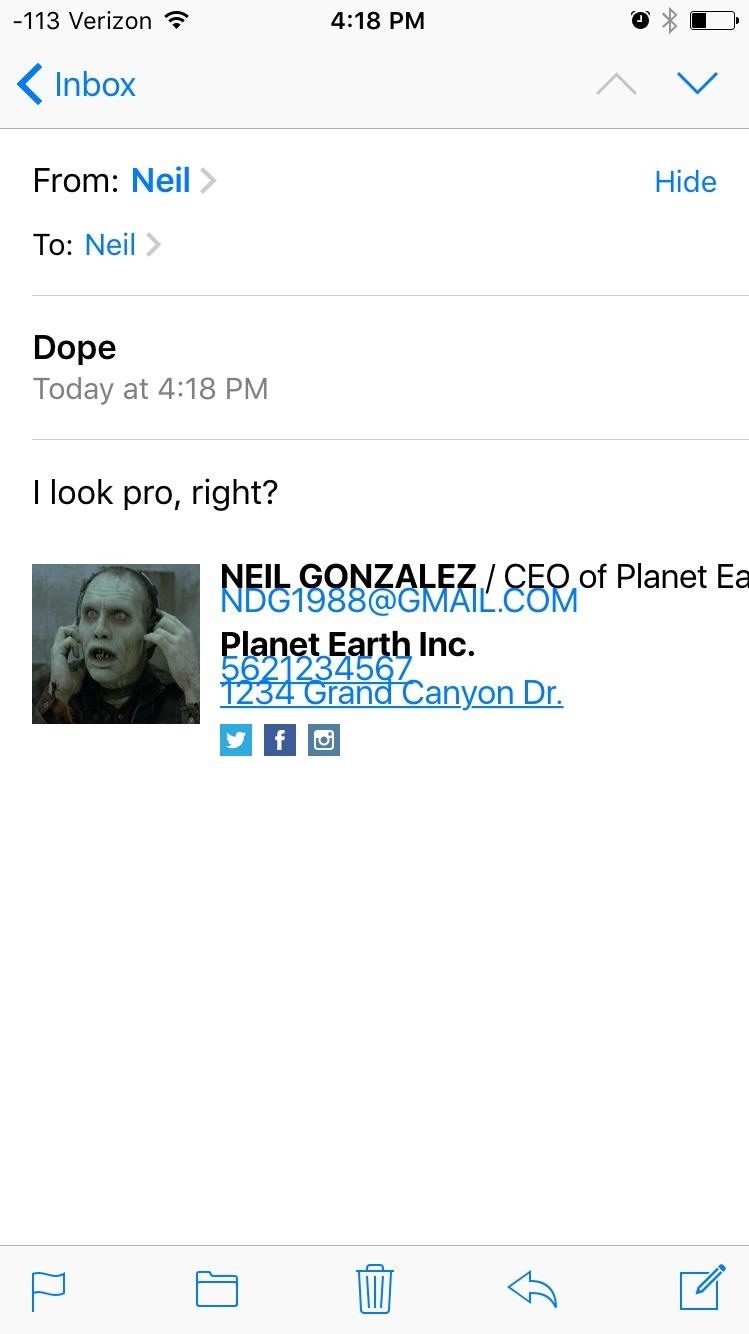749x1334 pixels.
Task: Compose a new message with pencil icon
Action: (x=702, y=1287)
